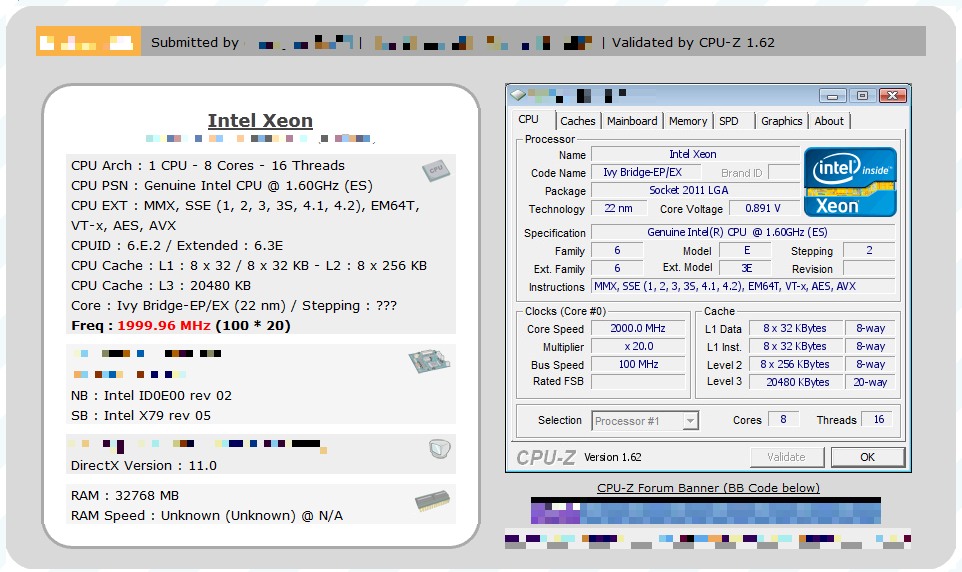Select the Memory tab
This screenshot has width=962, height=572.
pyautogui.click(x=688, y=121)
